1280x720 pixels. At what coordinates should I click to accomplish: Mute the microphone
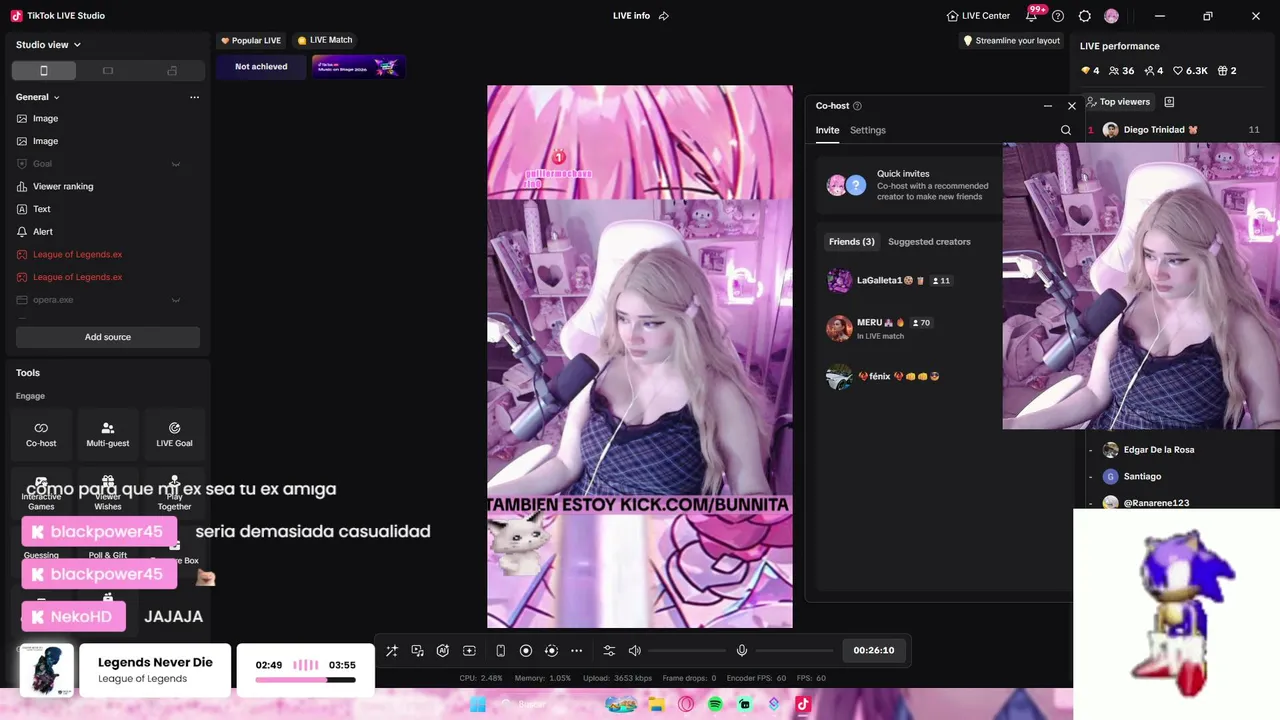pos(742,651)
